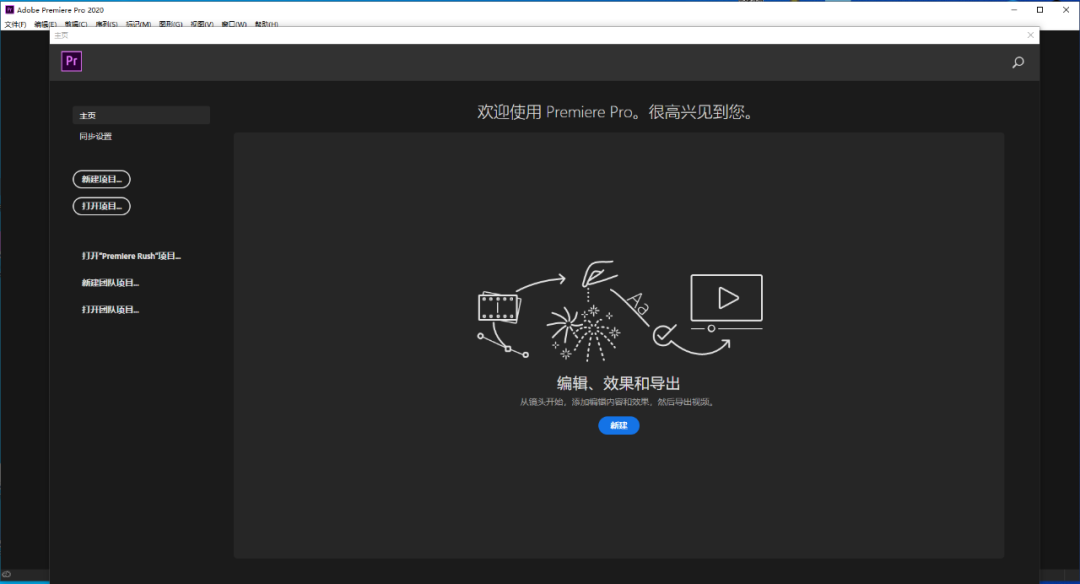Click the 新建项目... button
The height and width of the screenshot is (584, 1080).
click(101, 179)
